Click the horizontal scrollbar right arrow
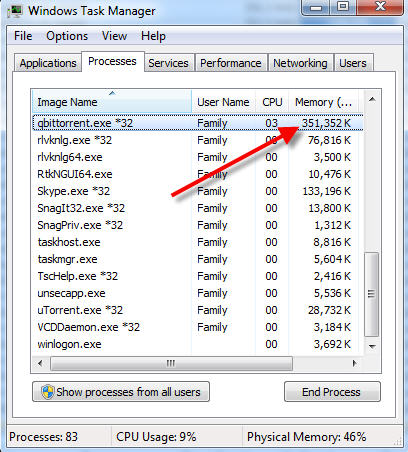This screenshot has height=452, width=408. [x=354, y=363]
